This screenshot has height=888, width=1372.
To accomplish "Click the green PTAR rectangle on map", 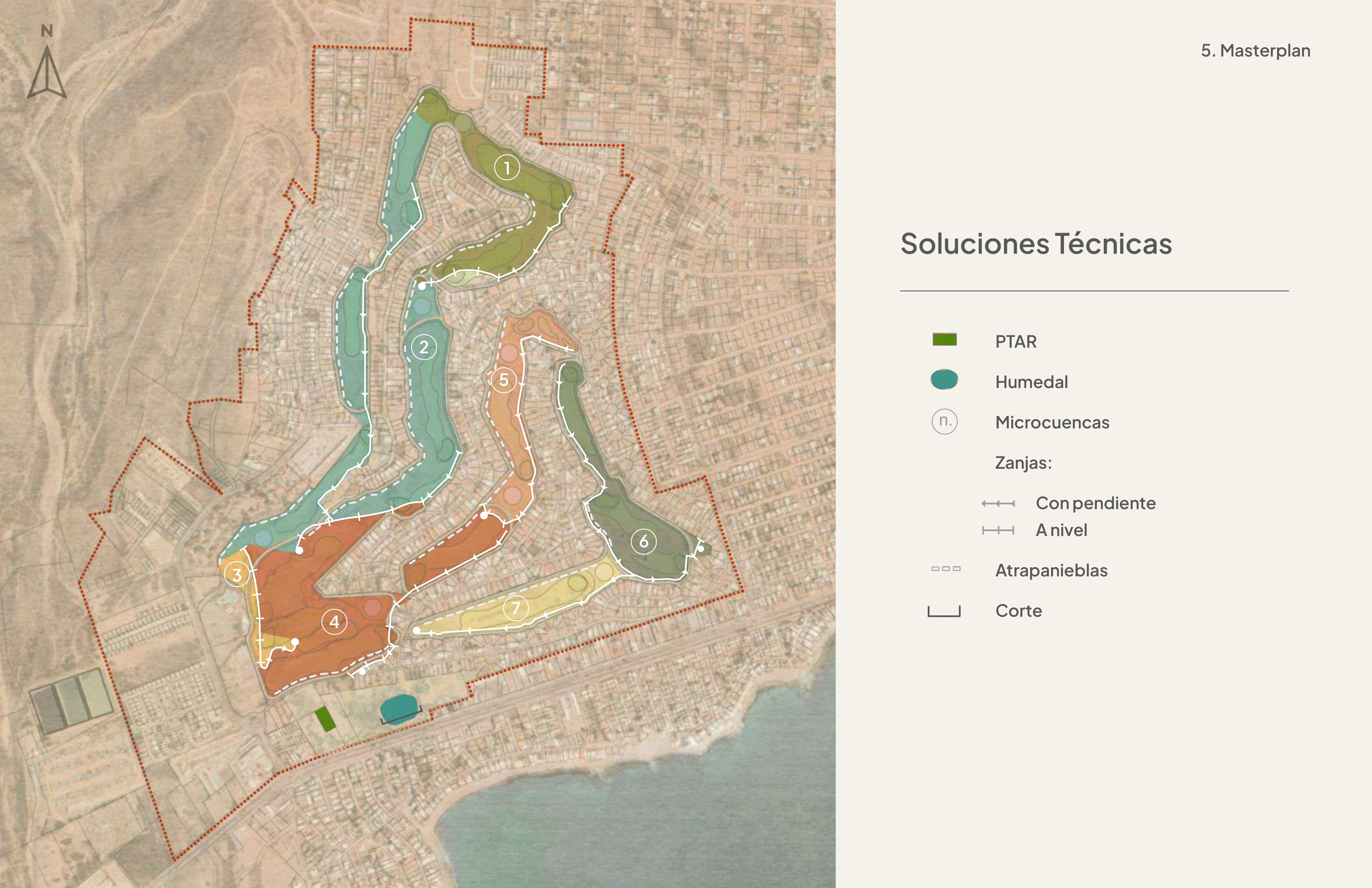I will (x=325, y=719).
